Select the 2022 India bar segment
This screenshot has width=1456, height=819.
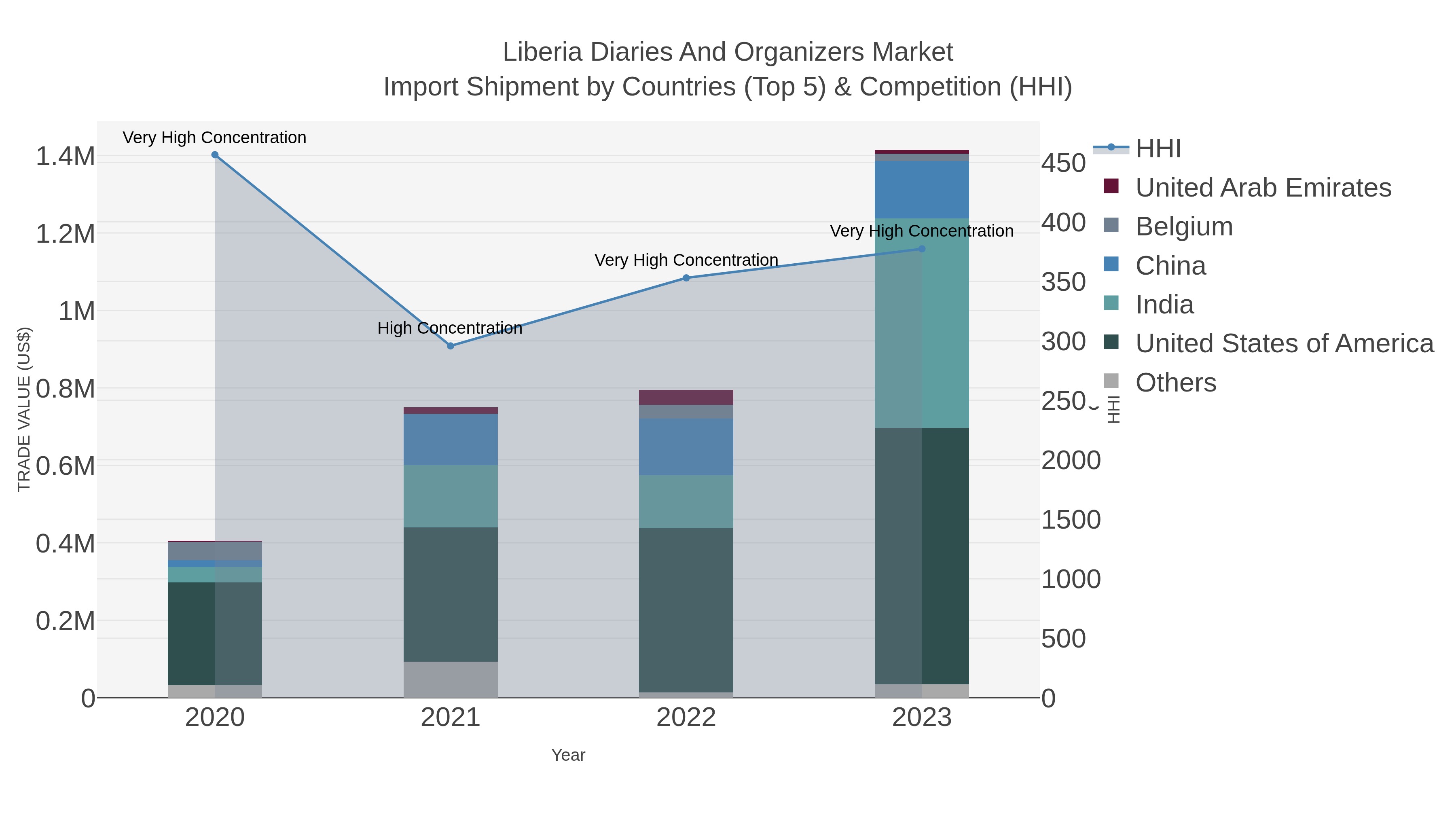pos(686,502)
